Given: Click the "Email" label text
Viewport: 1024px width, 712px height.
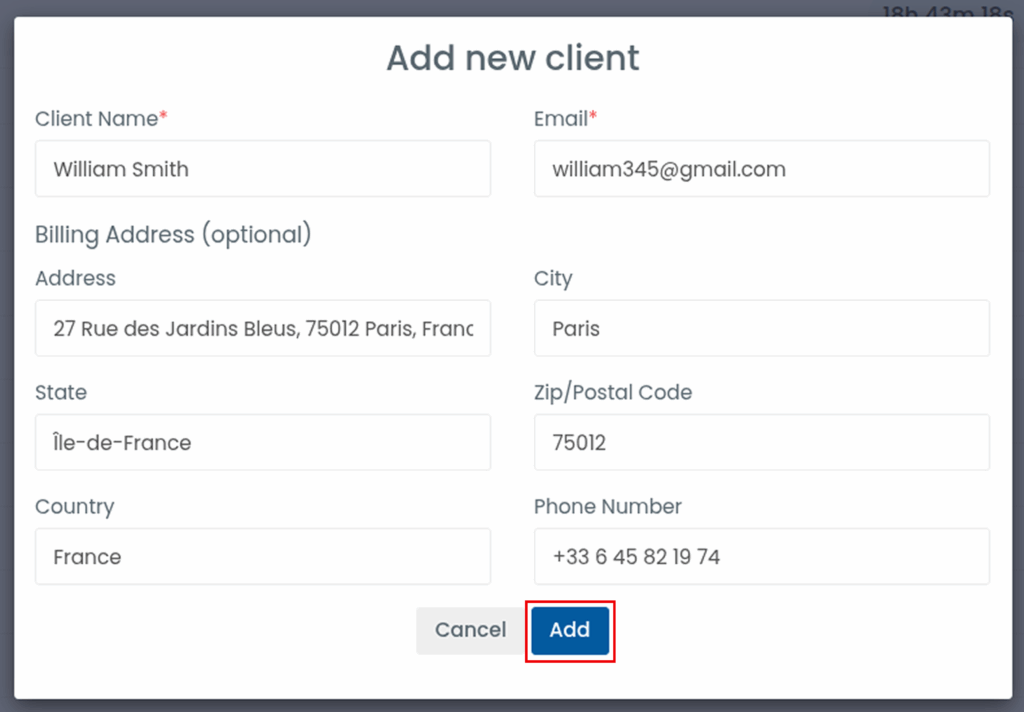Looking at the screenshot, I should coord(560,119).
